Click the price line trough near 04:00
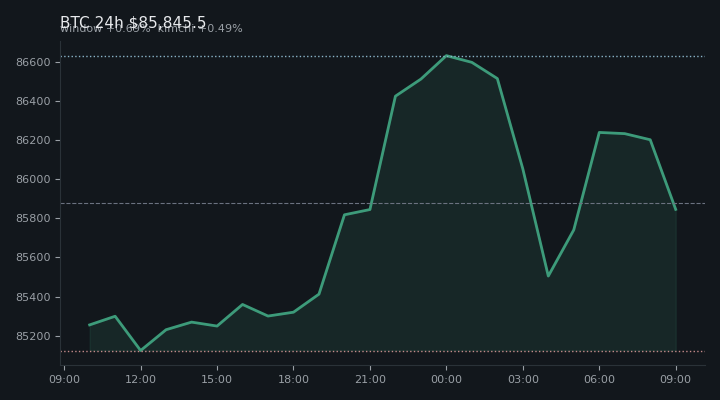This screenshot has height=400, width=720. pyautogui.click(x=548, y=276)
